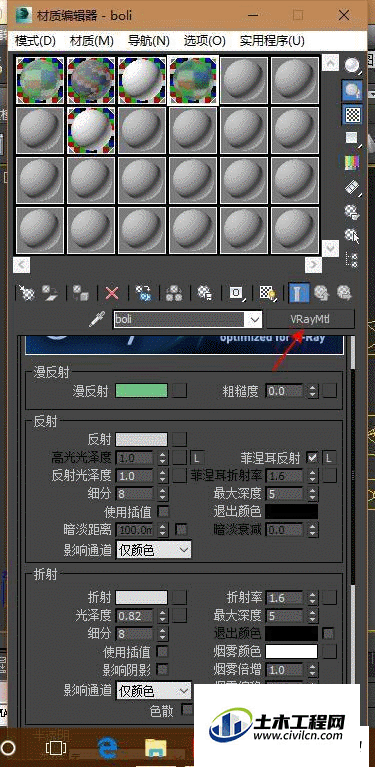Click the Select by Material icon
The image size is (375, 767).
pos(352,235)
